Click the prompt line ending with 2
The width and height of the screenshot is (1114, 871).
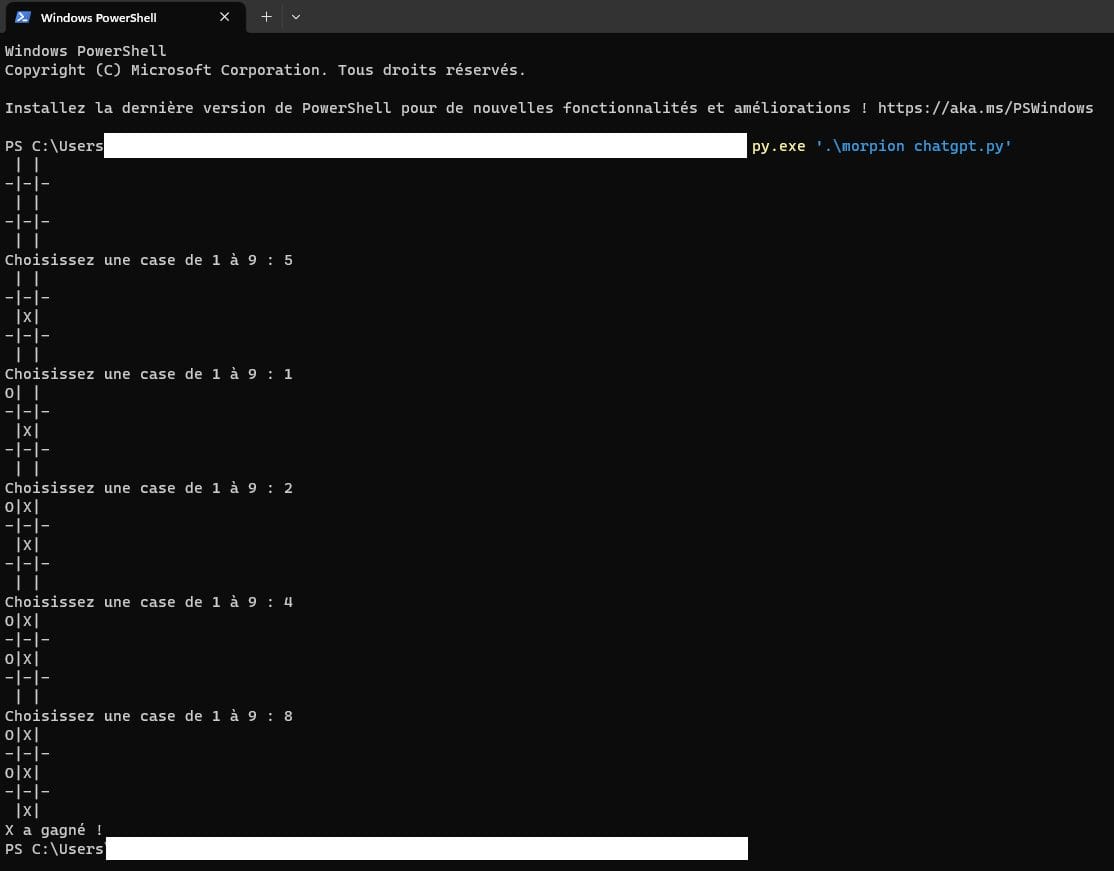click(x=148, y=488)
